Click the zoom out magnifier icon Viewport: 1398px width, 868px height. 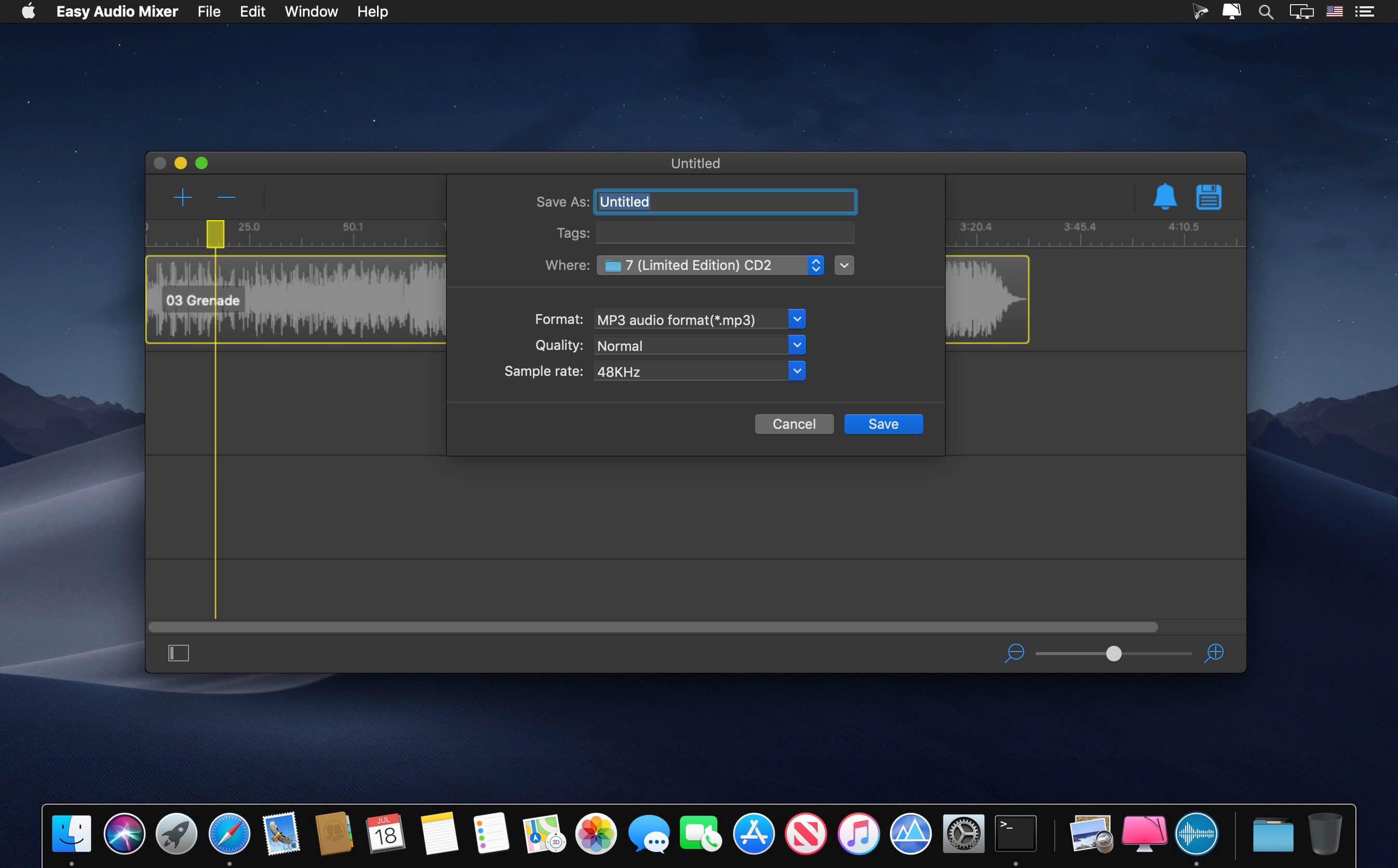tap(1014, 653)
